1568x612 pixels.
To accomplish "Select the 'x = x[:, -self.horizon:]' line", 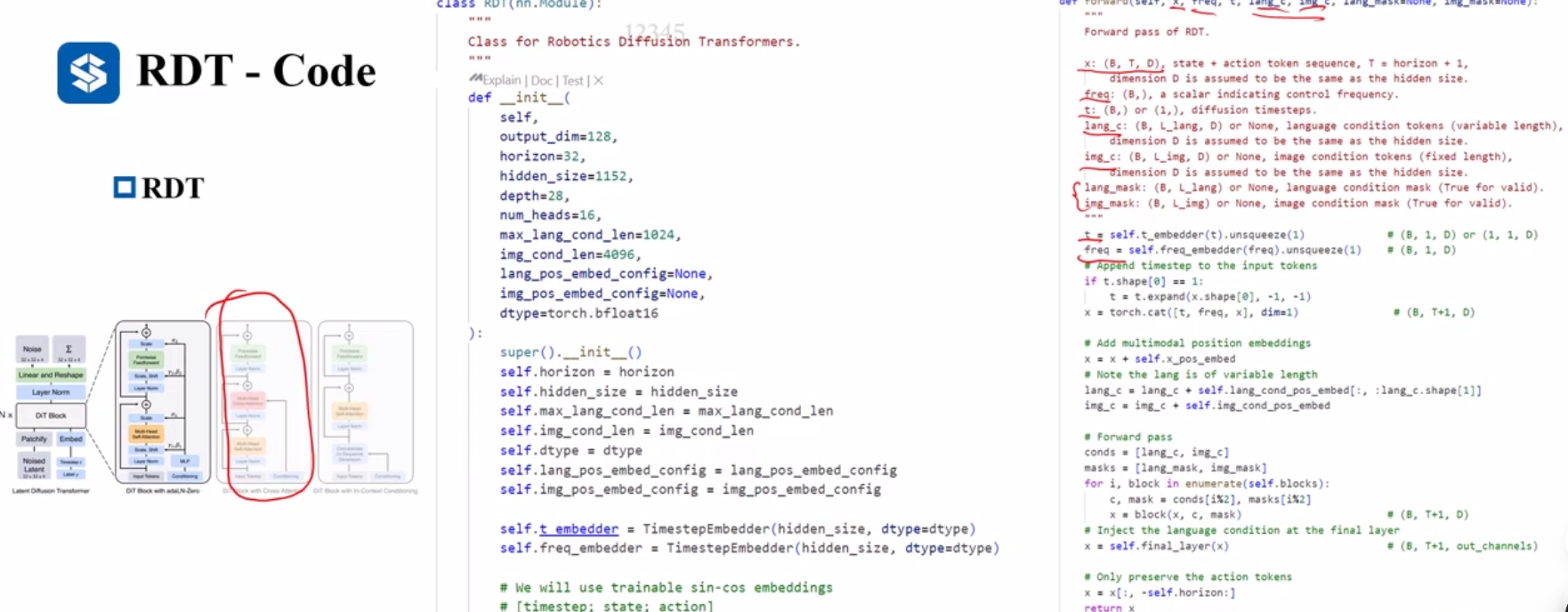I will click(x=1160, y=592).
